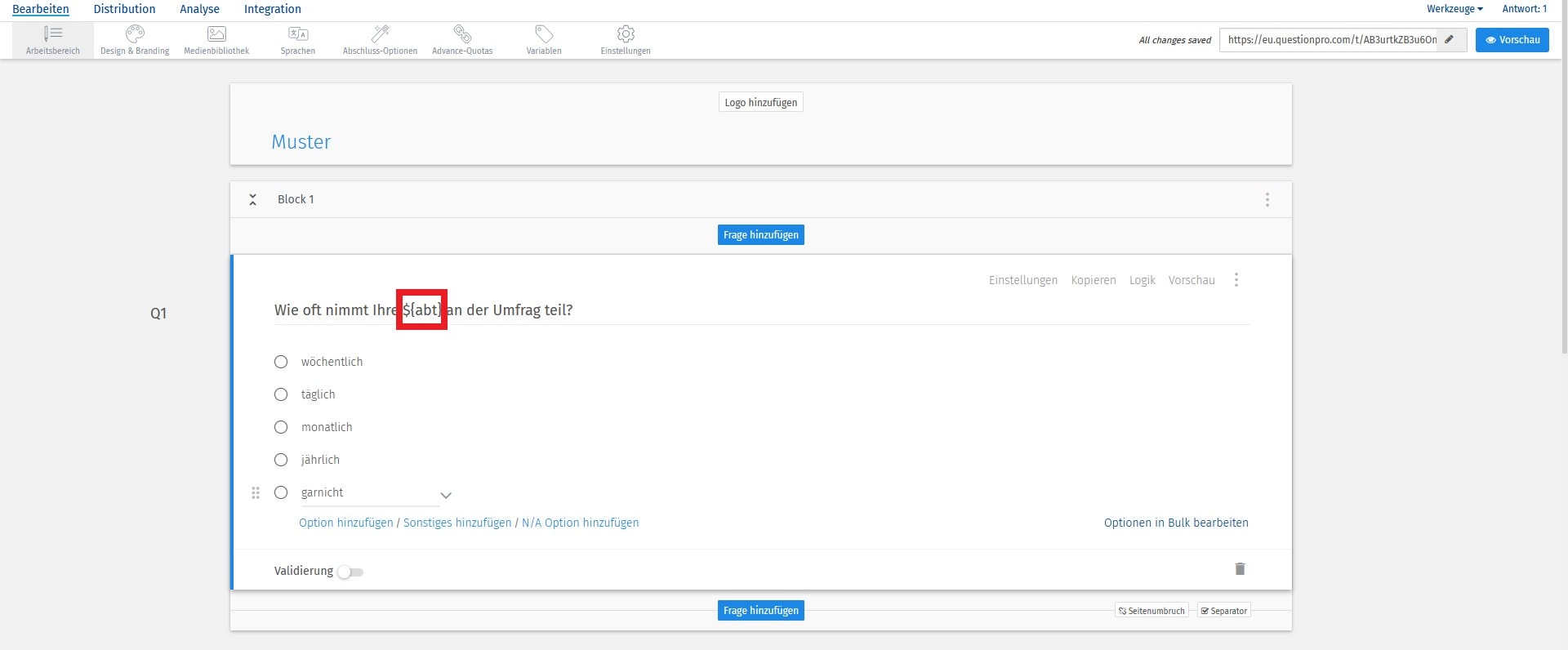This screenshot has height=650, width=1568.
Task: Open Abschluss-Optionen wand icon
Action: coord(380,33)
